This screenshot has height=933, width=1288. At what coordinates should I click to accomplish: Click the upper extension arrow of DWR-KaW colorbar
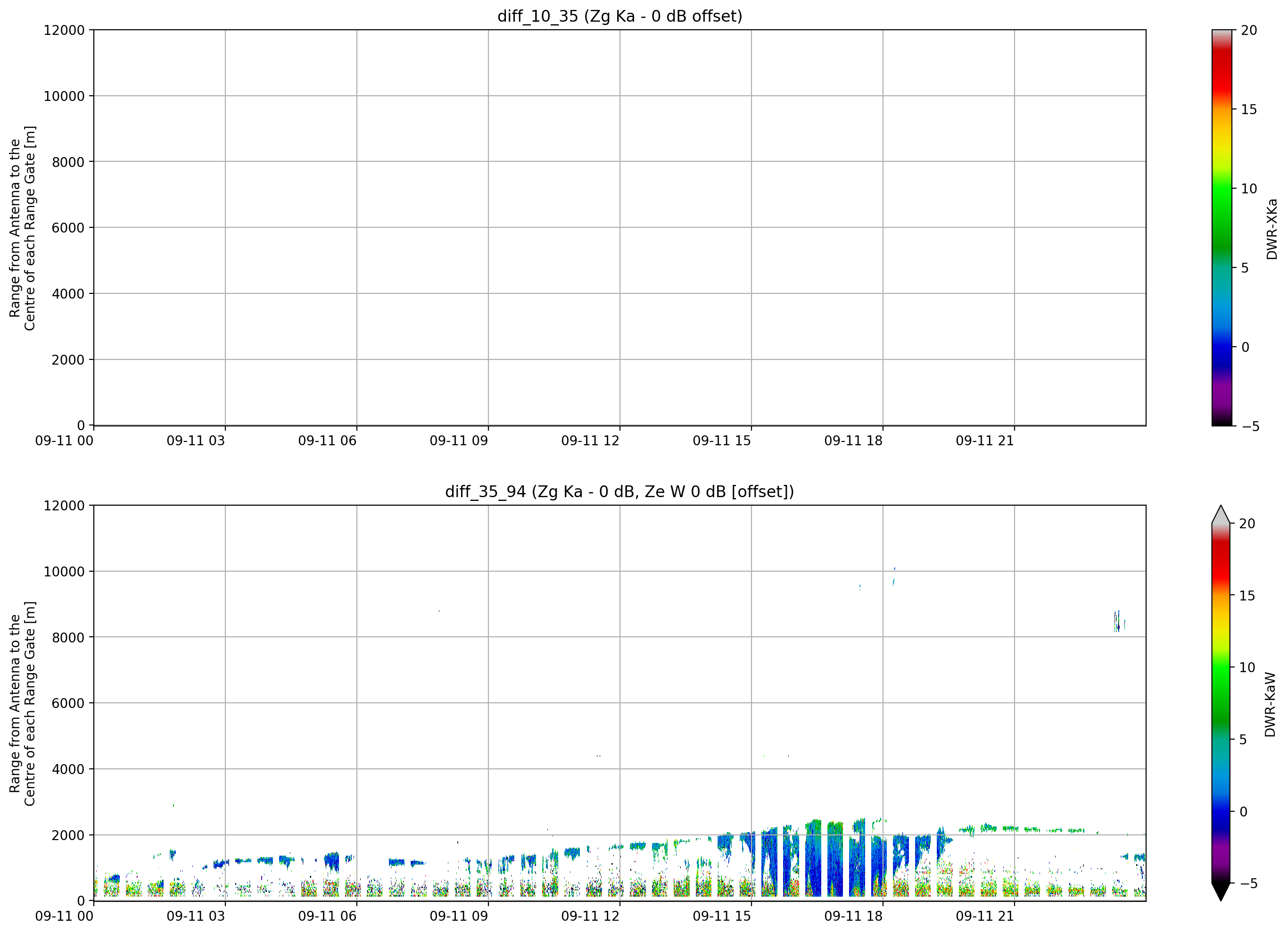tap(1221, 514)
